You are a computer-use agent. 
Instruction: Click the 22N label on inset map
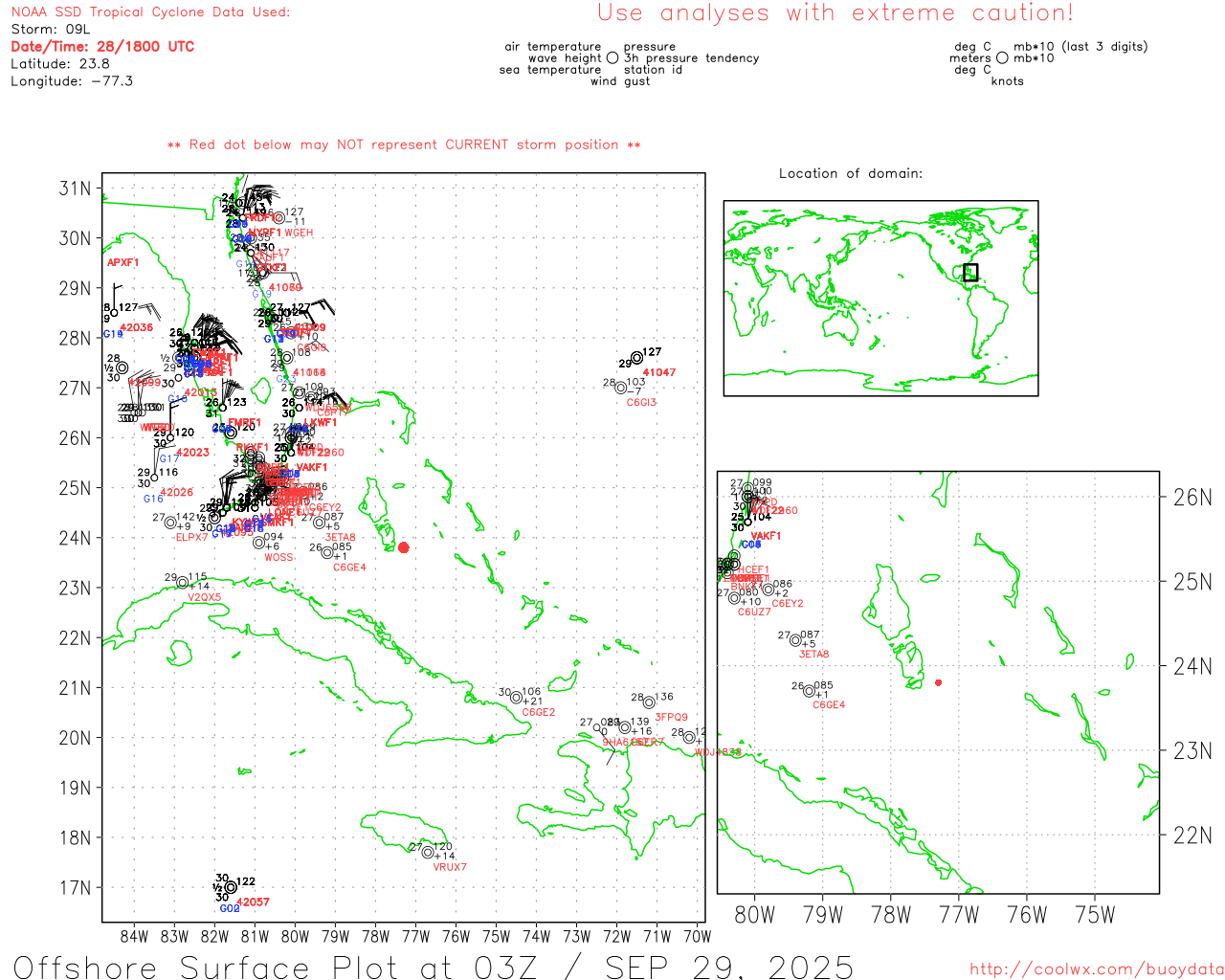pyautogui.click(x=1192, y=835)
